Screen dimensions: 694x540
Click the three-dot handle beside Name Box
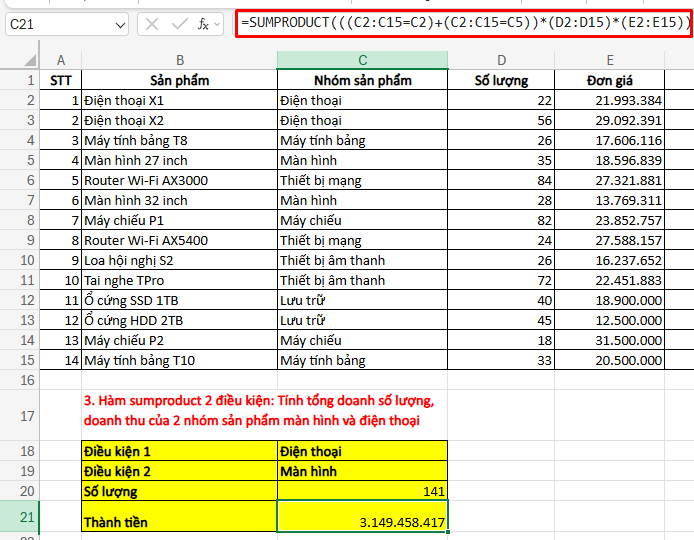coord(134,24)
